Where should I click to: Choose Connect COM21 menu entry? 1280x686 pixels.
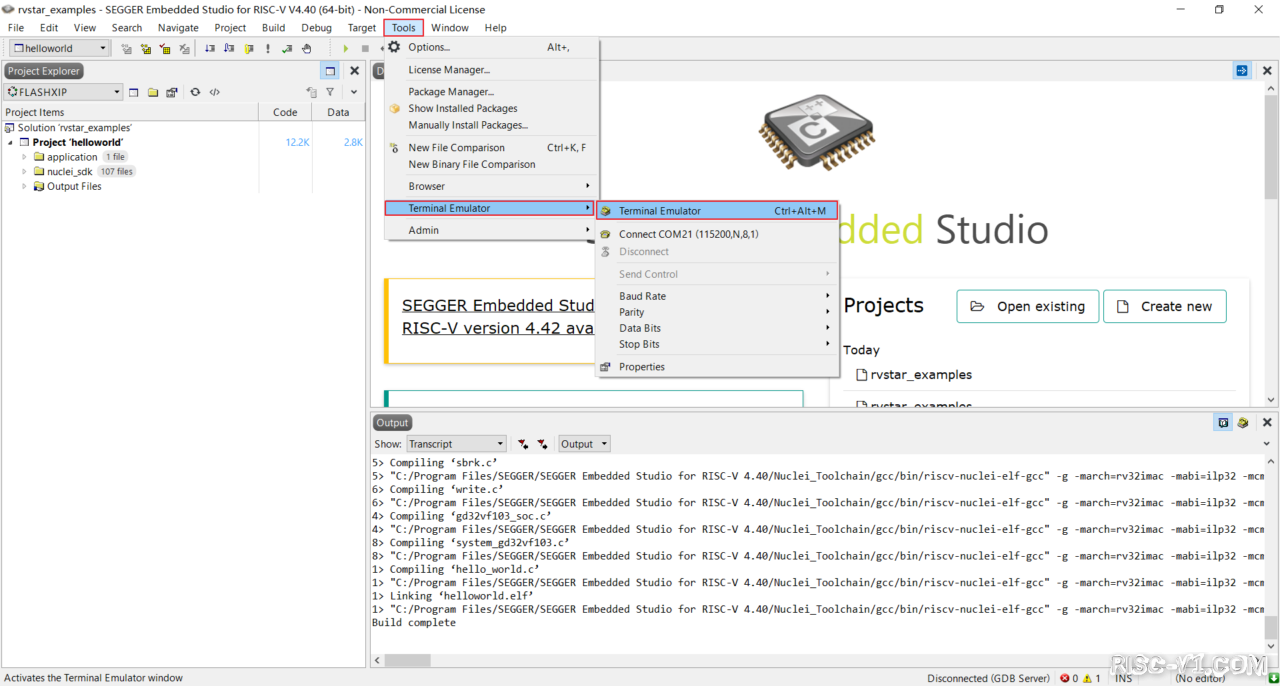tap(688, 234)
